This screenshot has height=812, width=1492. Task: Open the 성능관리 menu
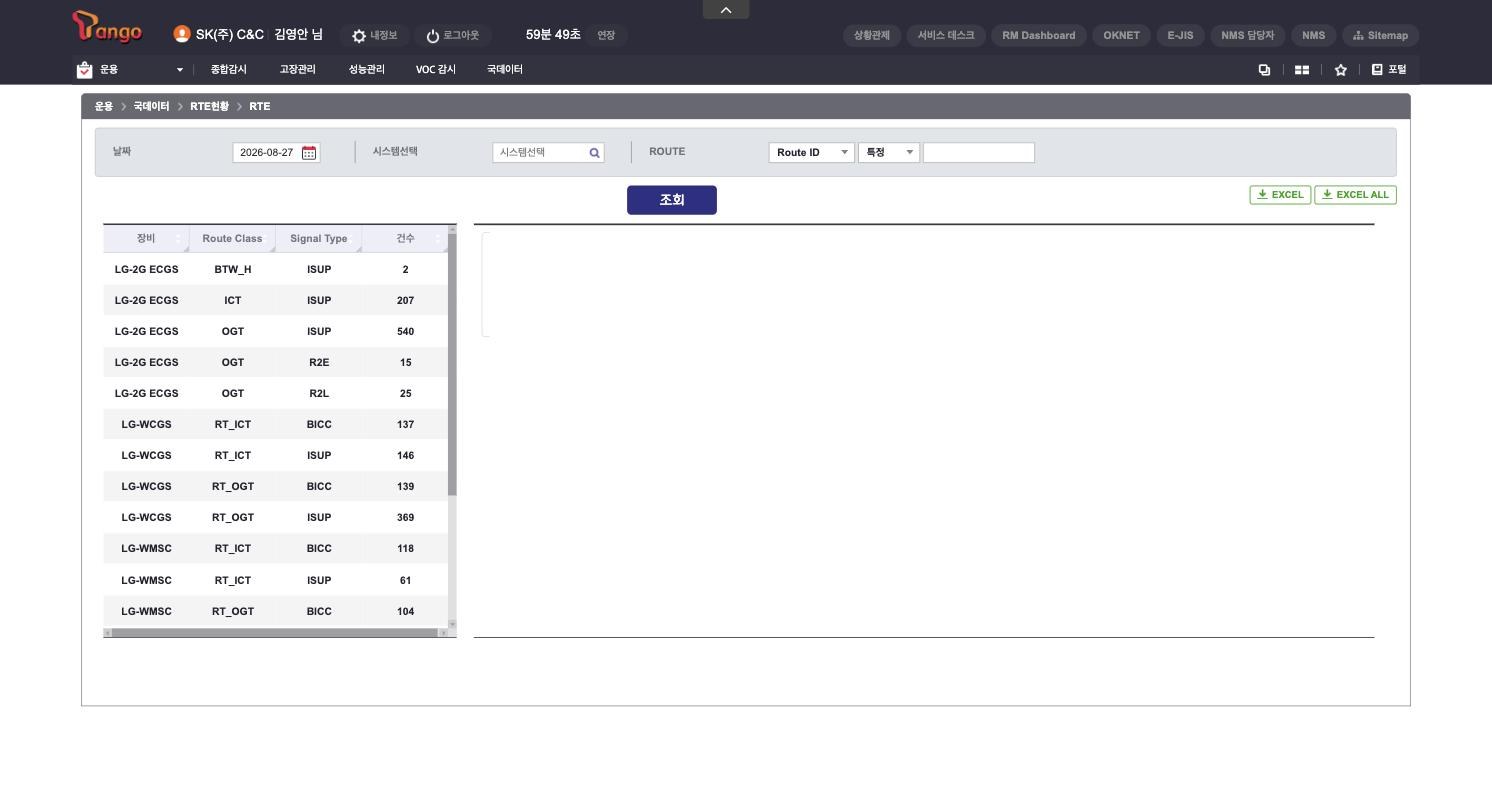[x=366, y=70]
